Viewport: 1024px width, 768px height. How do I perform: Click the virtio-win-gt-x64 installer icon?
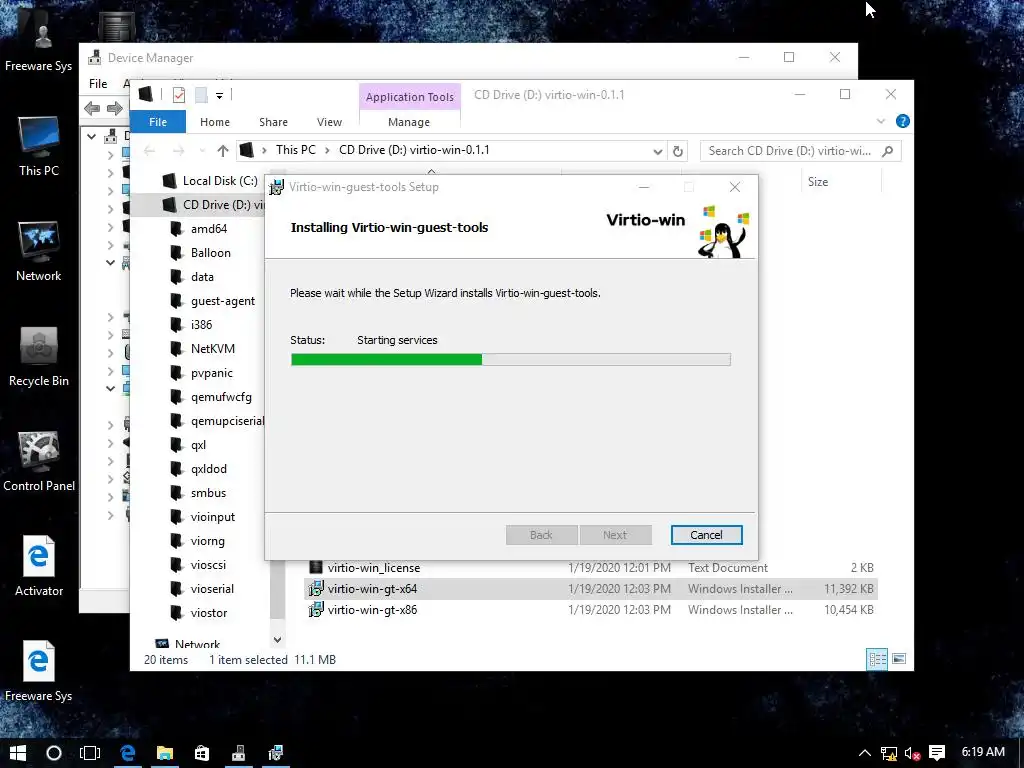pyautogui.click(x=315, y=588)
